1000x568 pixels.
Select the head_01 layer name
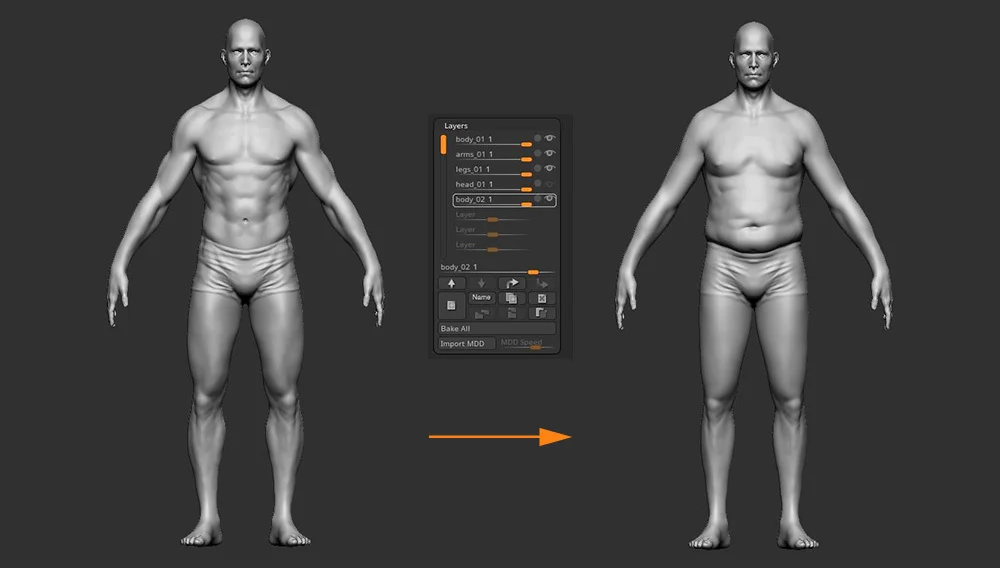coord(474,184)
